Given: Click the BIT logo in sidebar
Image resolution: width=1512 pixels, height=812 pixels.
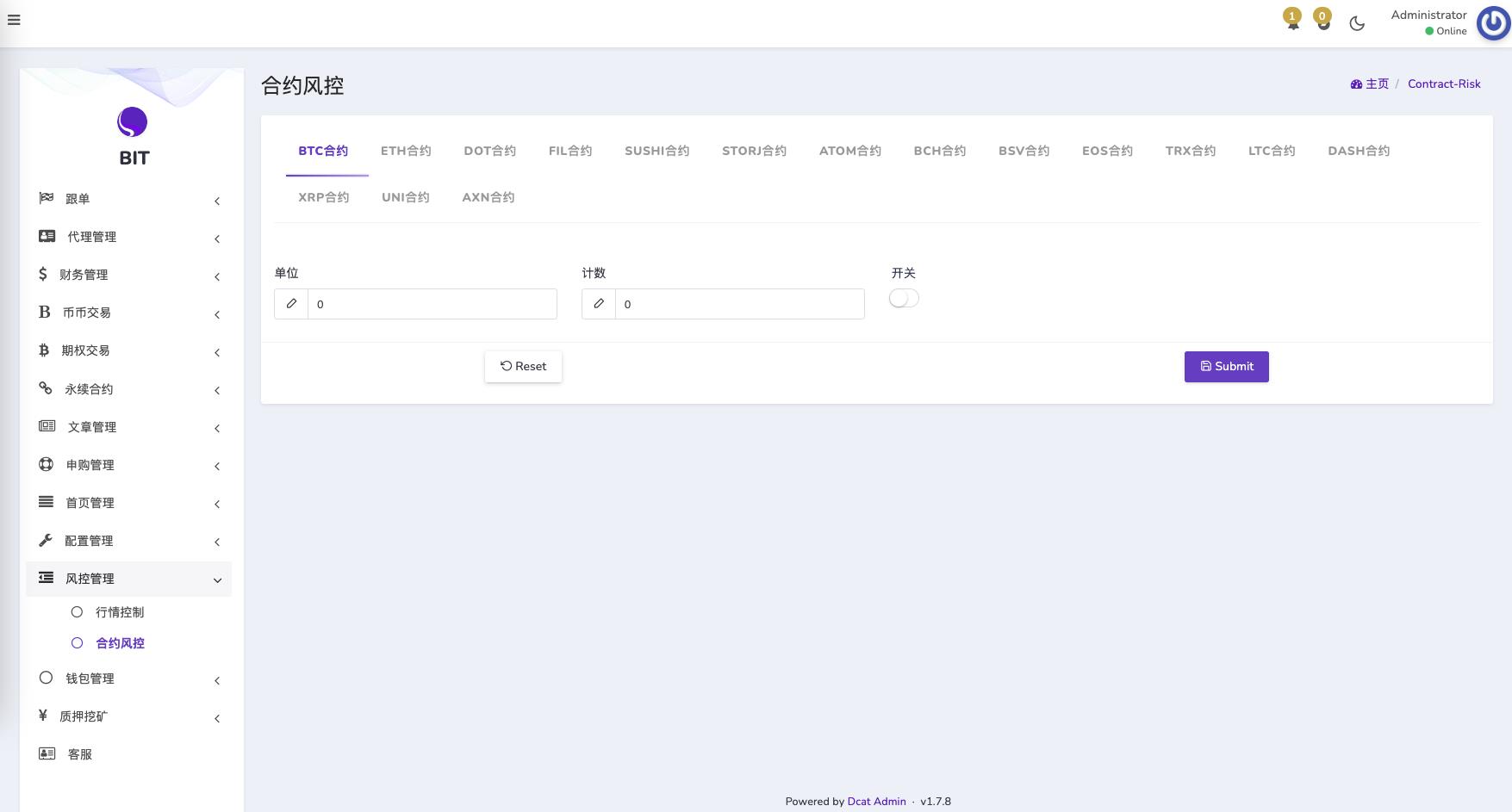Looking at the screenshot, I should pyautogui.click(x=133, y=123).
